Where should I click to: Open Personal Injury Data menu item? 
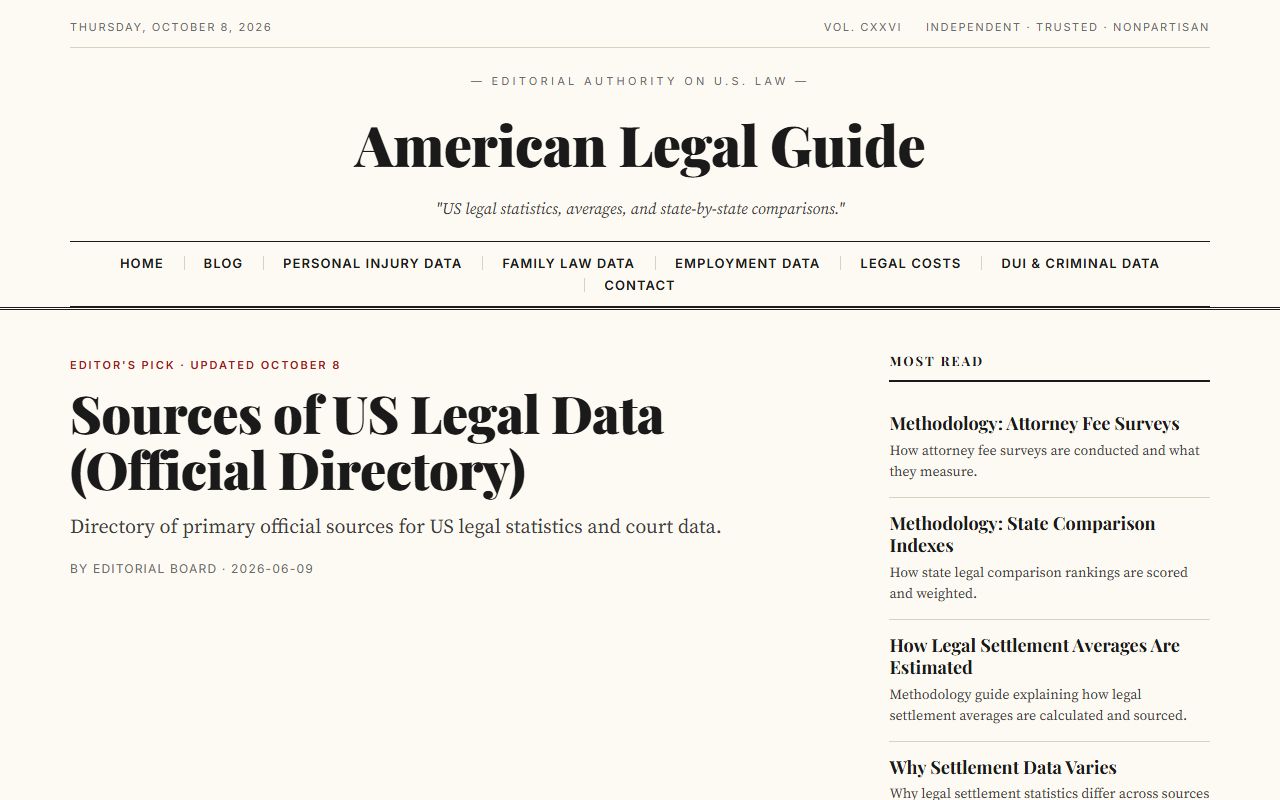pos(372,263)
